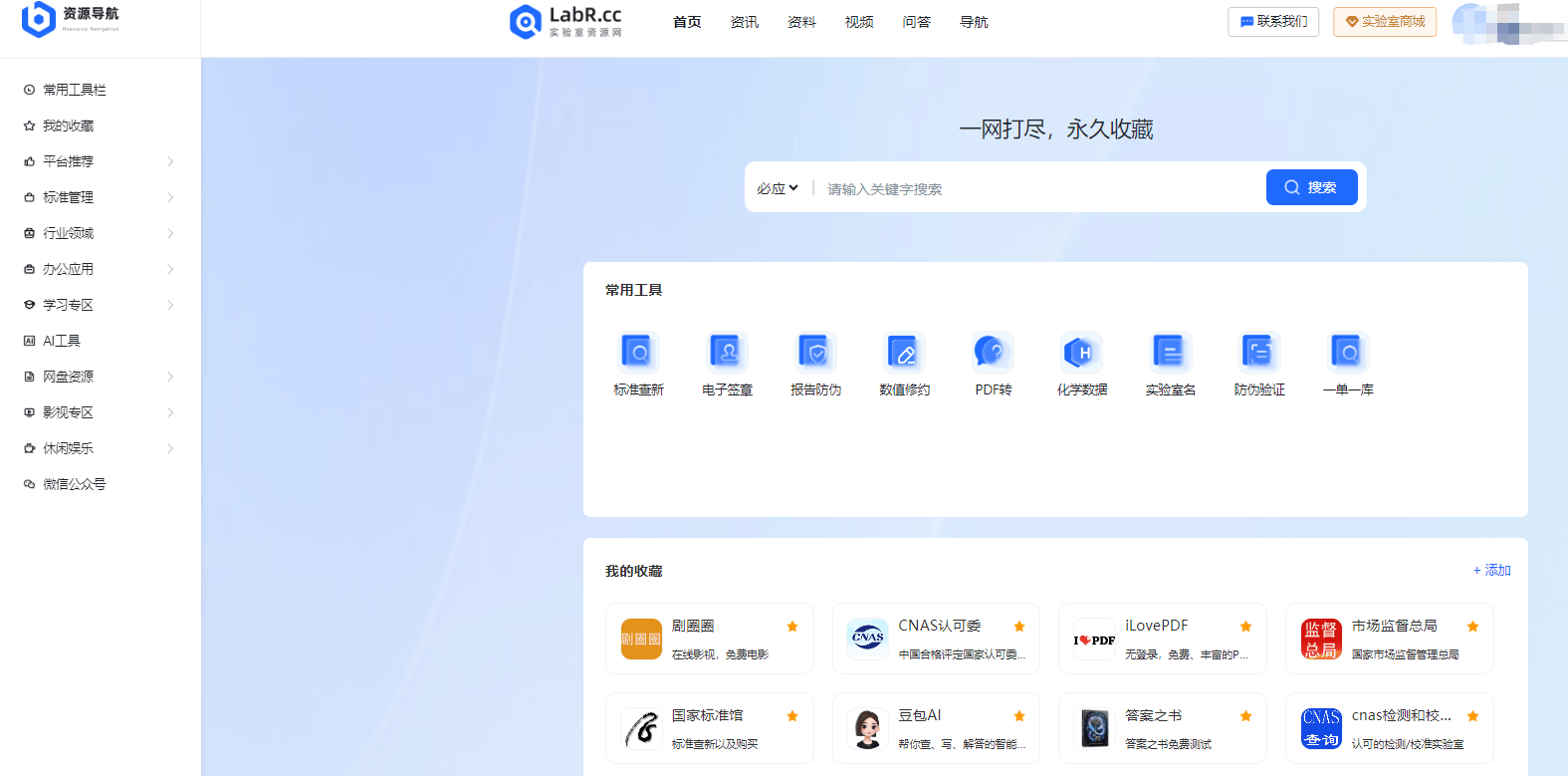Open the 标准查新 tool icon
Image resolution: width=1568 pixels, height=776 pixels.
[638, 353]
